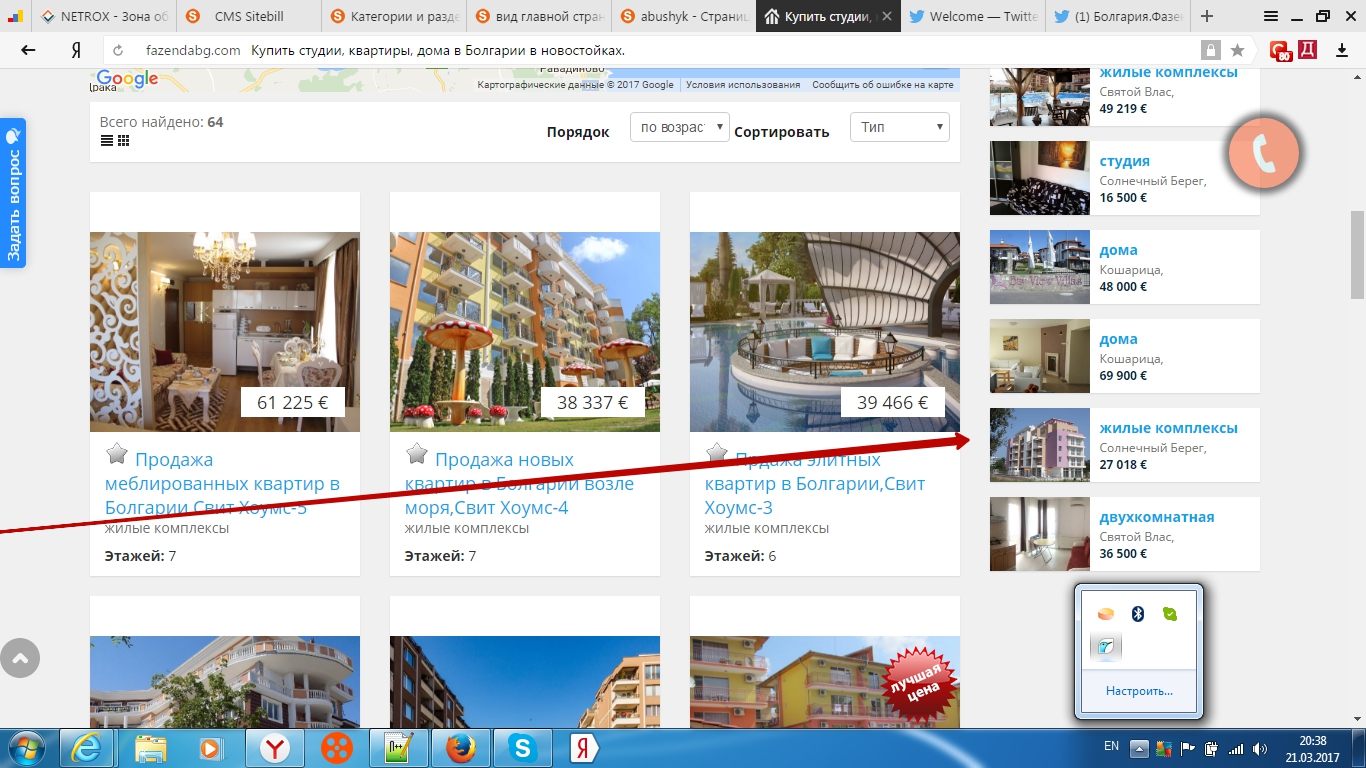Click Настроить... in the tray popup

(x=1139, y=691)
